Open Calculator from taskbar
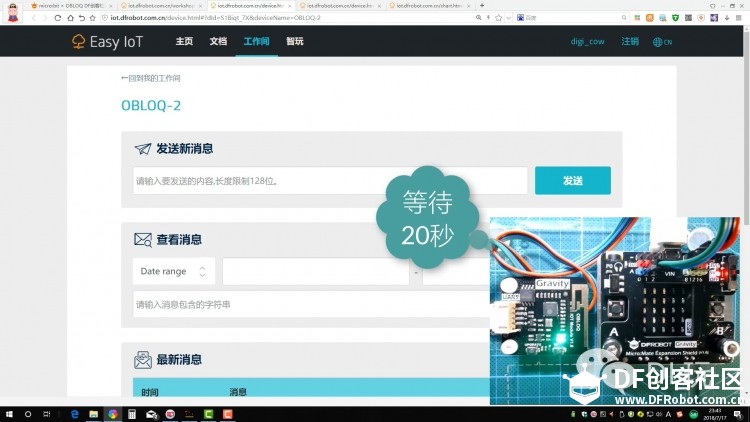This screenshot has height=422, width=750. click(132, 414)
